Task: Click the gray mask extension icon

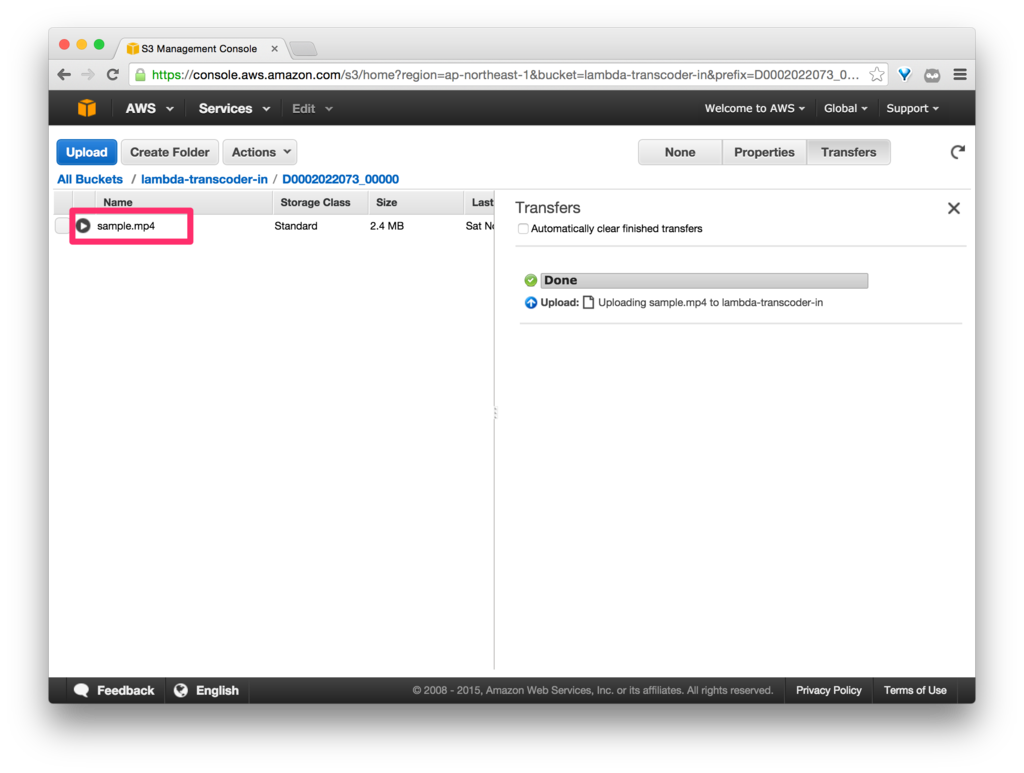Action: 932,75
